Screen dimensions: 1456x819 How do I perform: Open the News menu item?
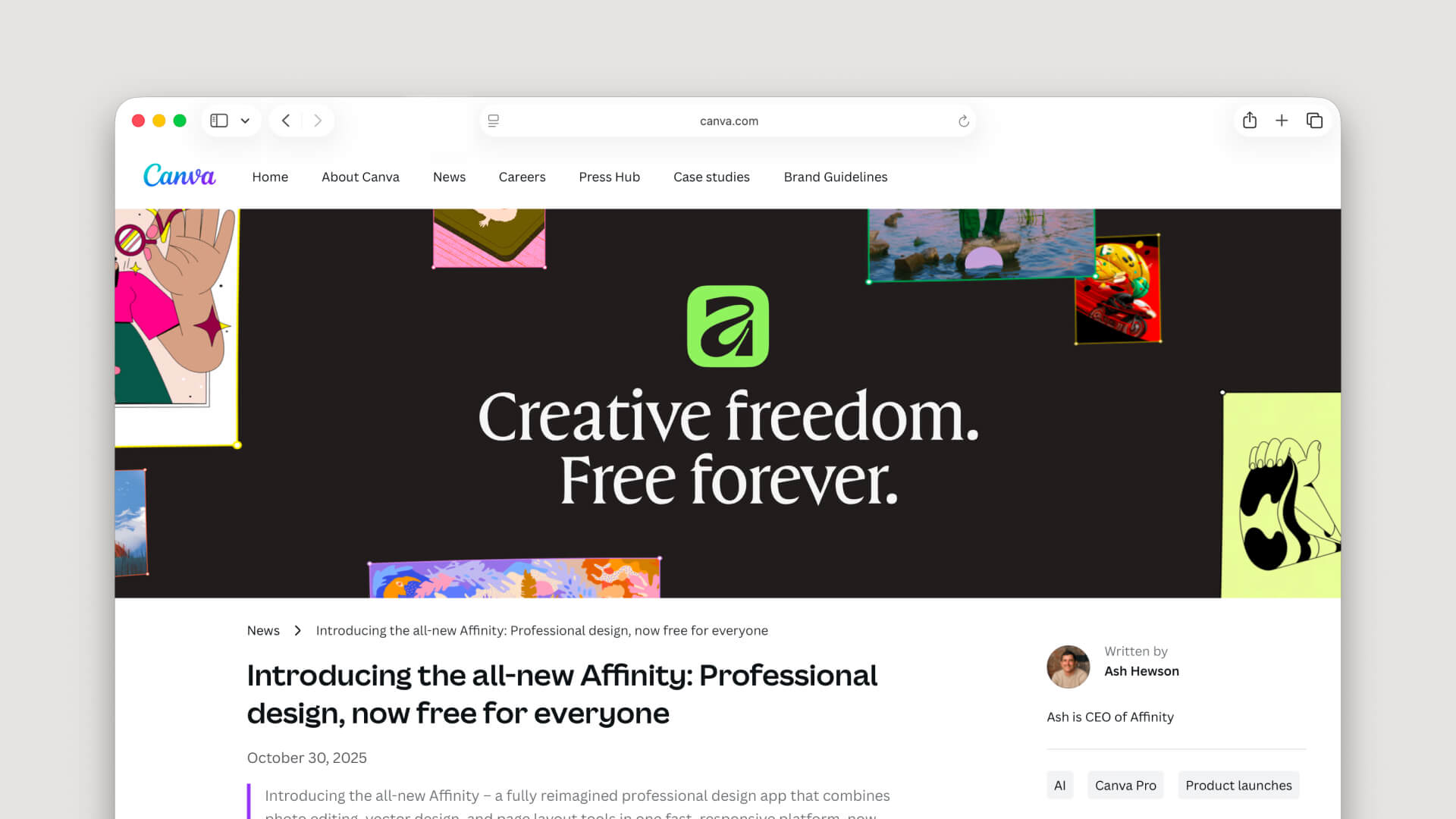(449, 177)
